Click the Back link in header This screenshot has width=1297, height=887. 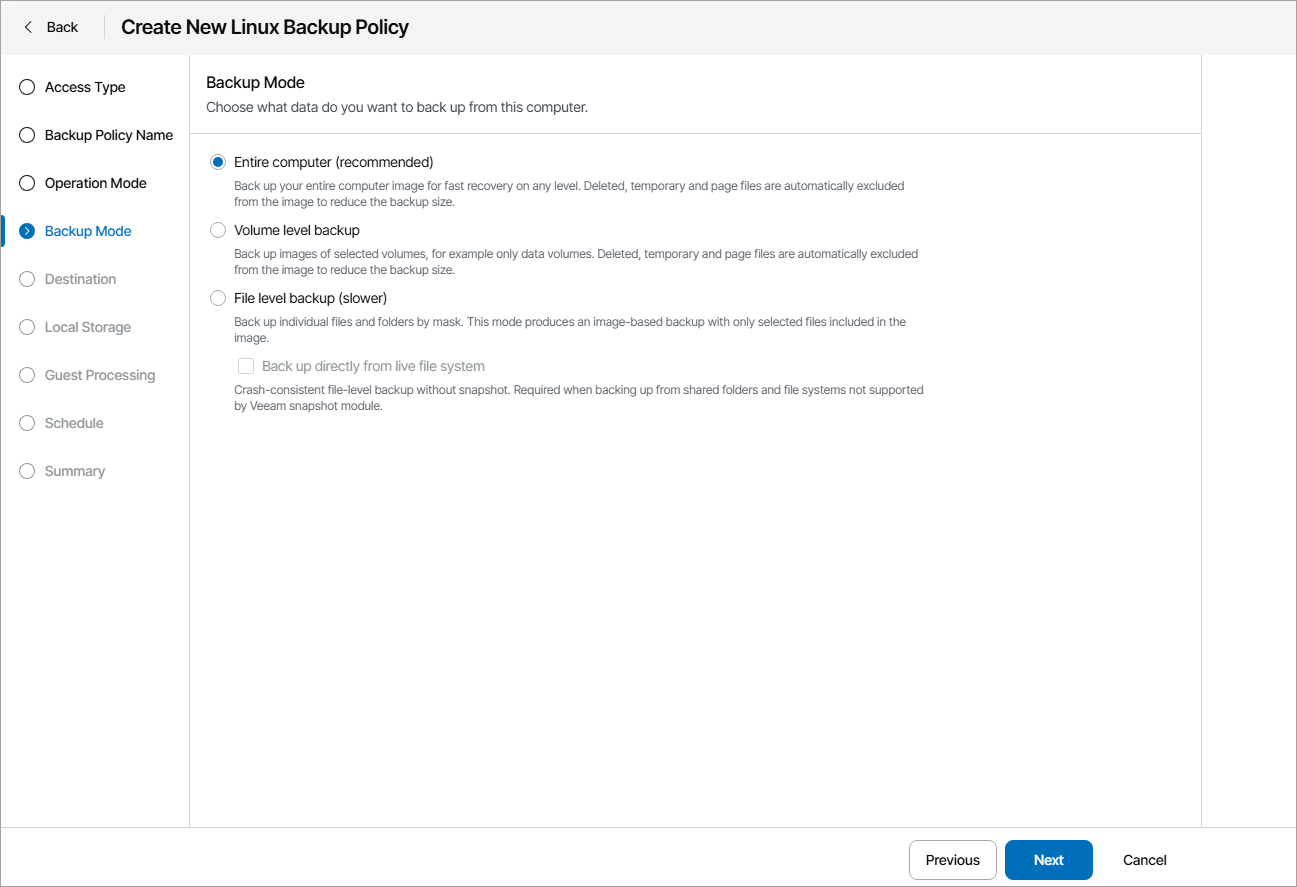pos(62,27)
